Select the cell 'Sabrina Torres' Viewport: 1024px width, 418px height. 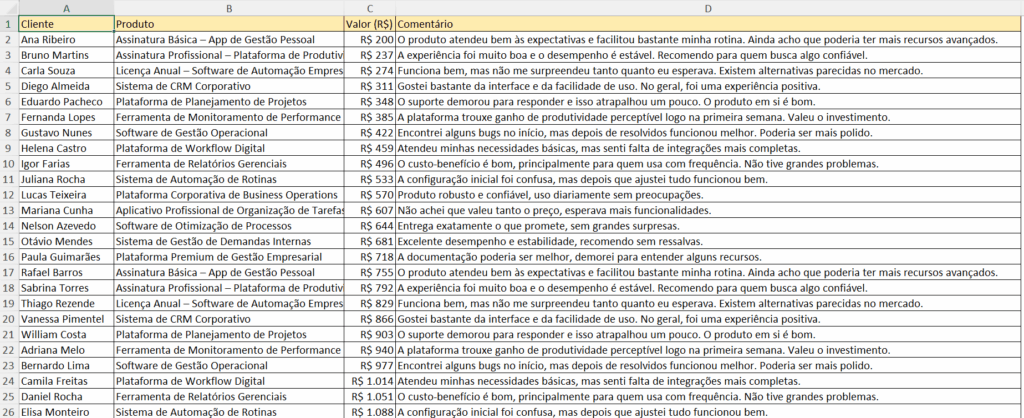[67, 287]
